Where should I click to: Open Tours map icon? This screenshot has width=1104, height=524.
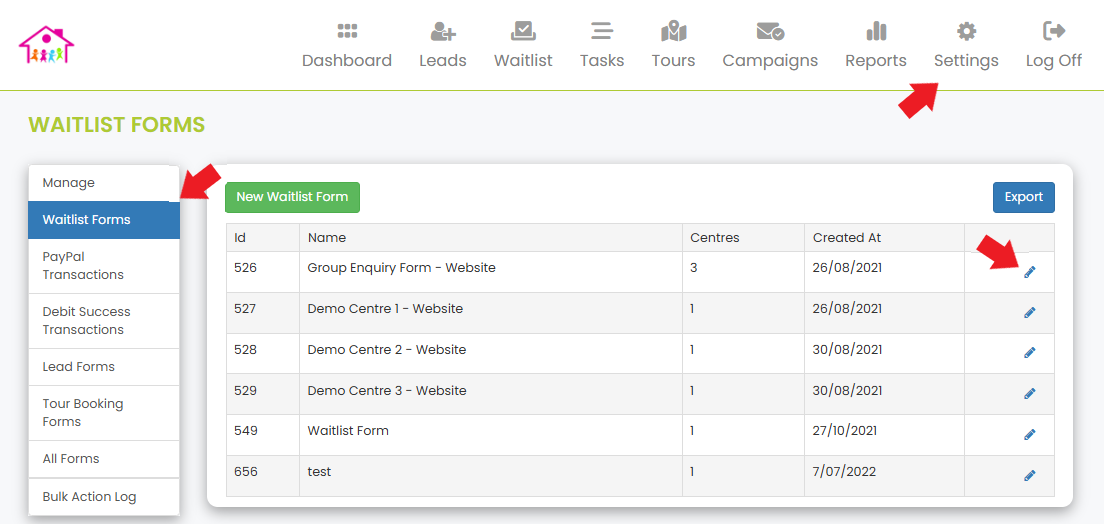pyautogui.click(x=674, y=31)
